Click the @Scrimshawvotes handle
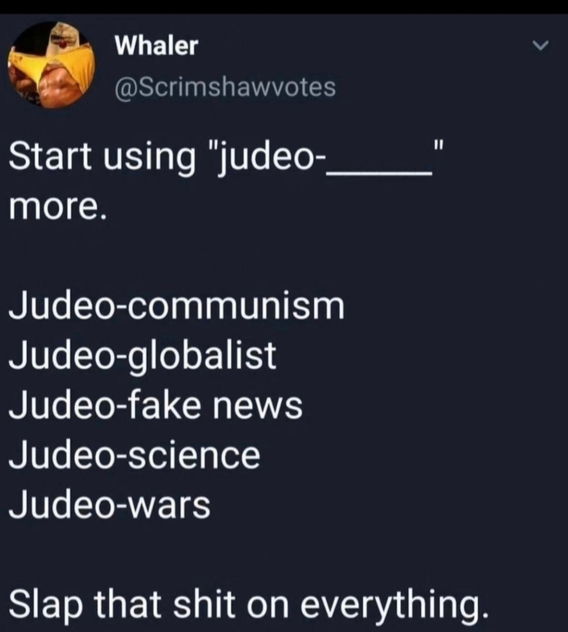This screenshot has width=568, height=632. click(225, 87)
